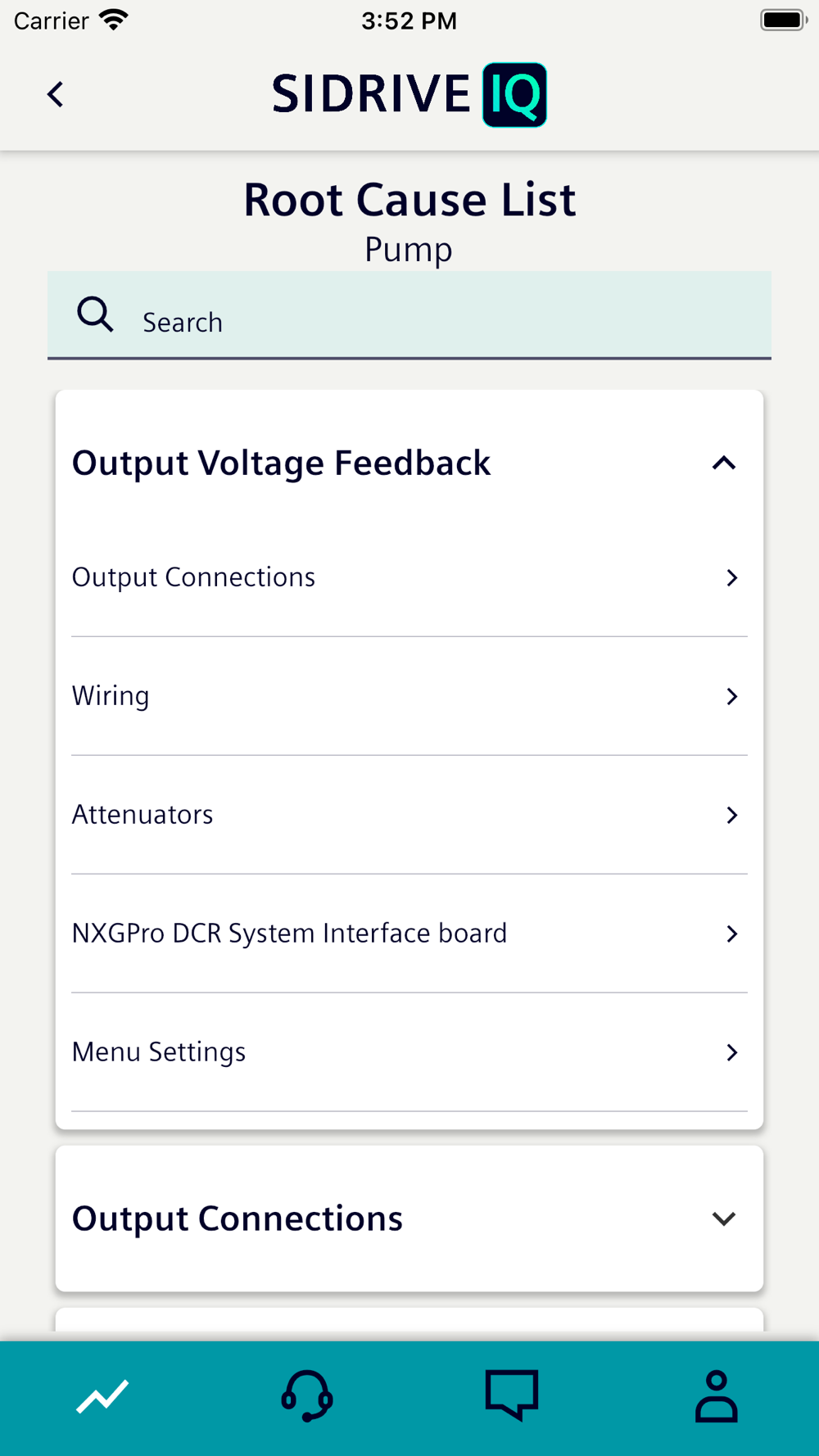
Task: Tap the Menu Settings arrow chevron
Action: [x=732, y=1052]
